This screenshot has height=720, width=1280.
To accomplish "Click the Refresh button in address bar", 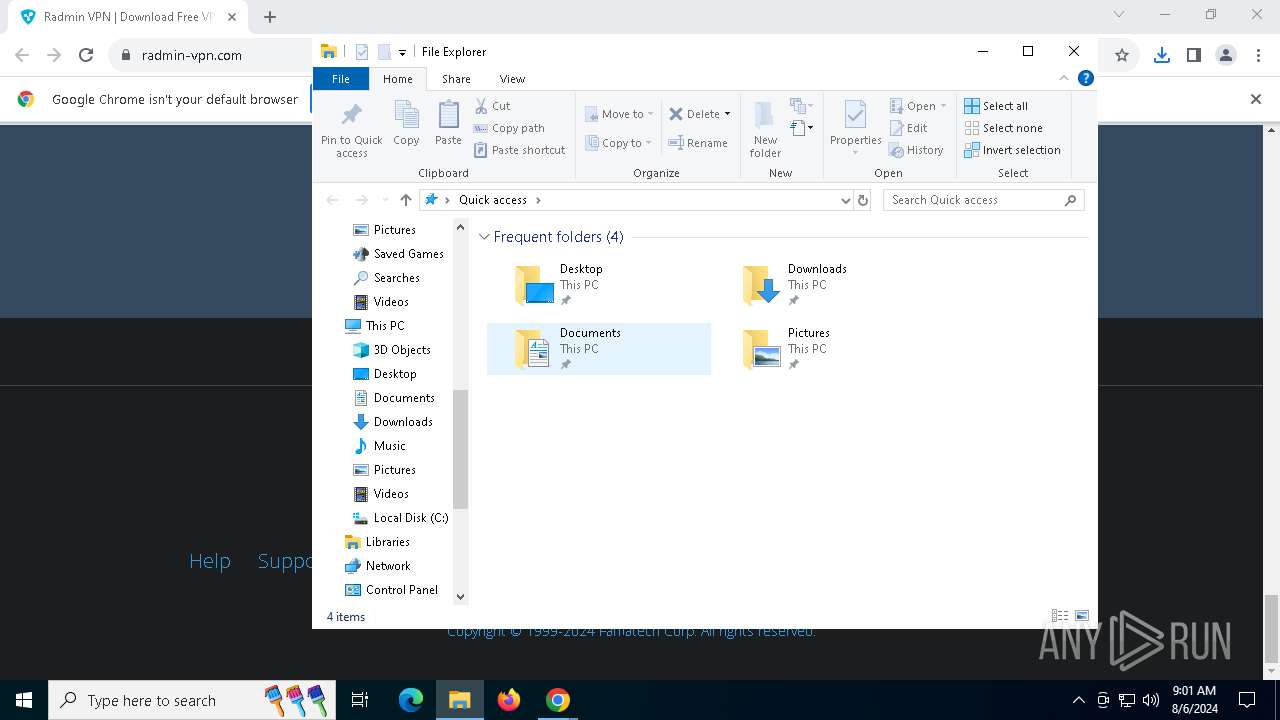I will tap(863, 200).
